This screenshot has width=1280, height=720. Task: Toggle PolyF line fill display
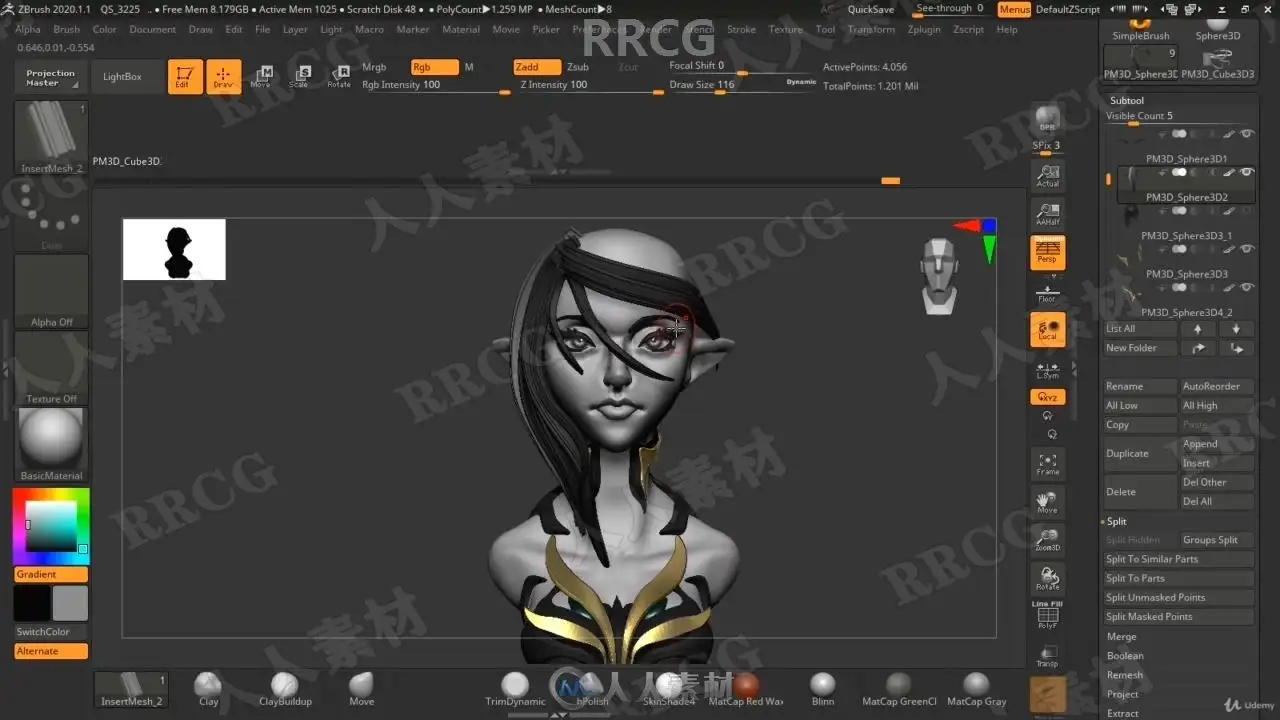1047,616
